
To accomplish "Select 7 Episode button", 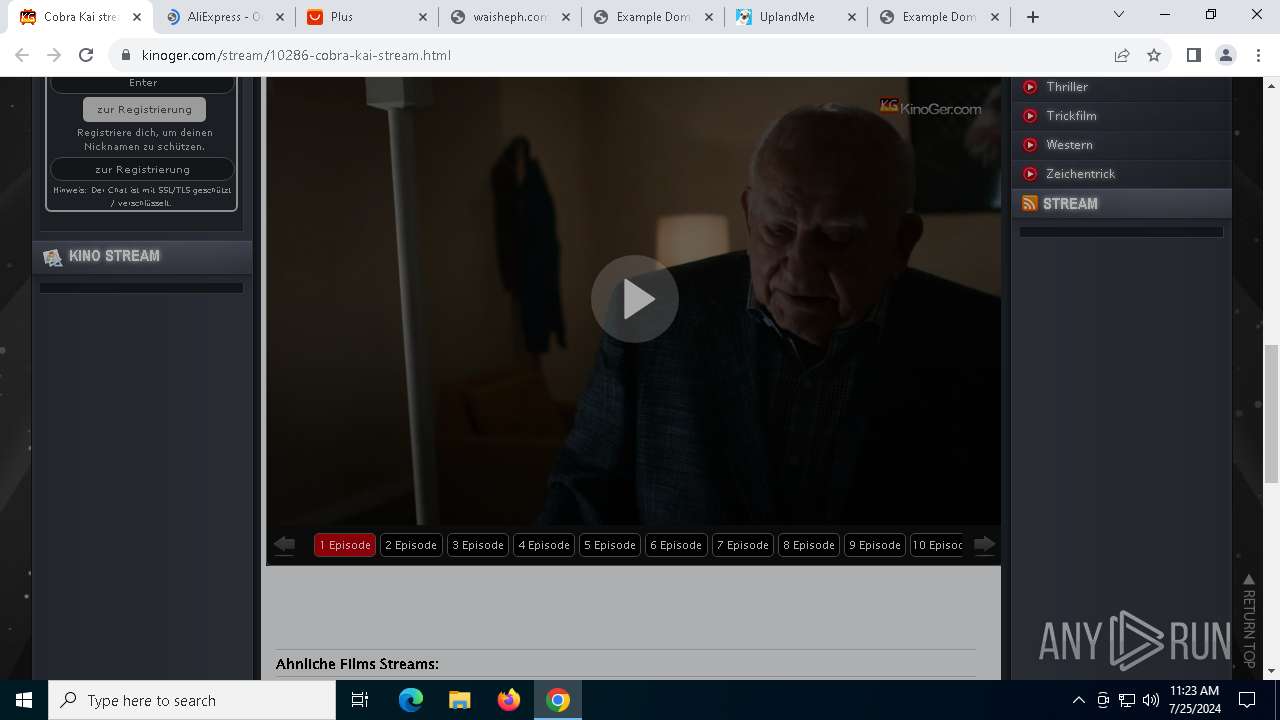I will 743,545.
